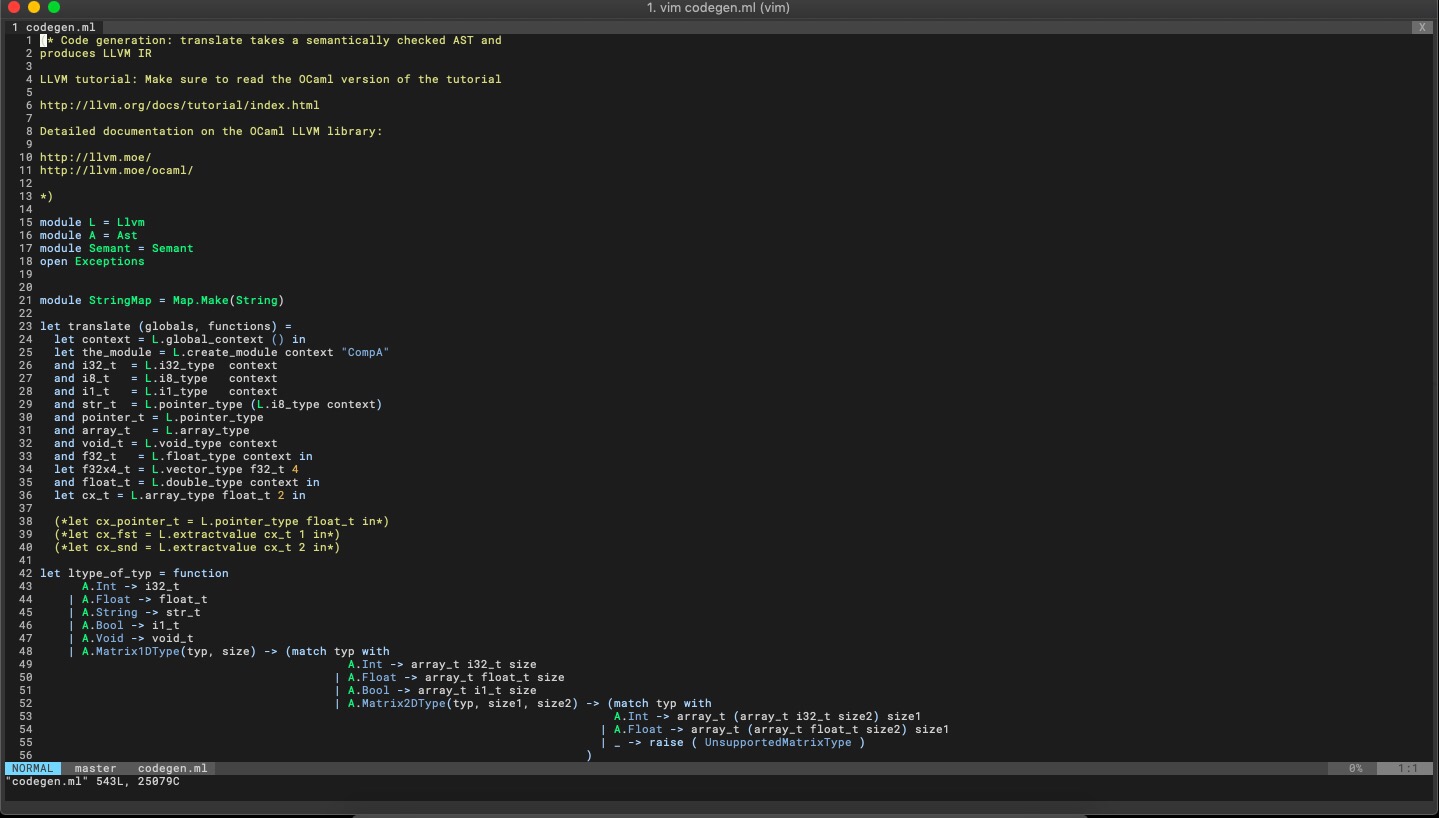Viewport: 1439px width, 818px height.
Task: Click "UnsupportedMatrixType" in the raise expression
Action: (x=777, y=742)
